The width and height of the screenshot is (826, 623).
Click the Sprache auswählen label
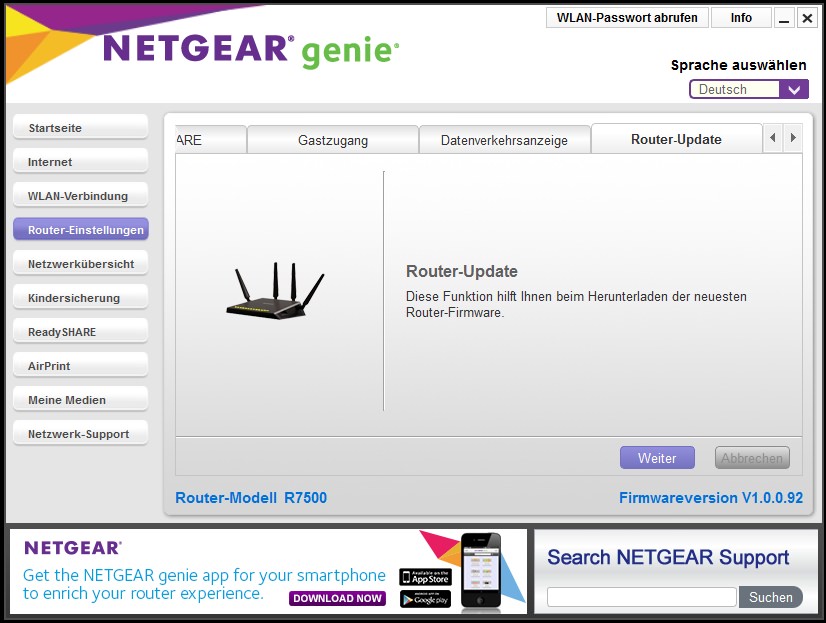pyautogui.click(x=739, y=65)
